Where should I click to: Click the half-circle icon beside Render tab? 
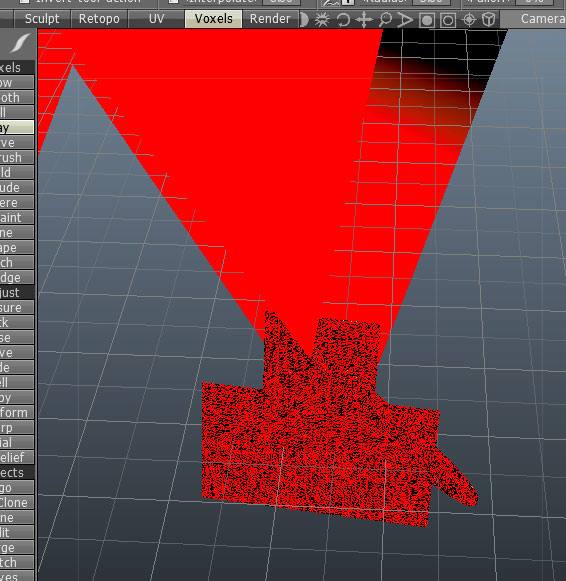pos(304,20)
